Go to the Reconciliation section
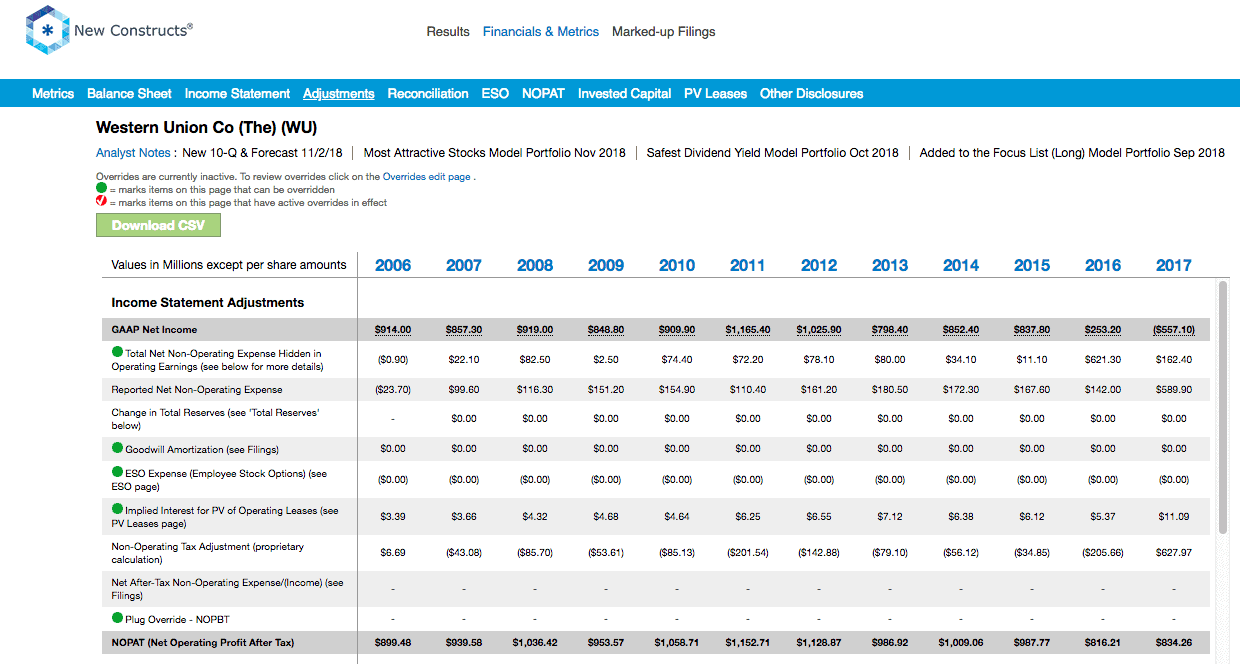This screenshot has height=664, width=1240. pos(428,93)
